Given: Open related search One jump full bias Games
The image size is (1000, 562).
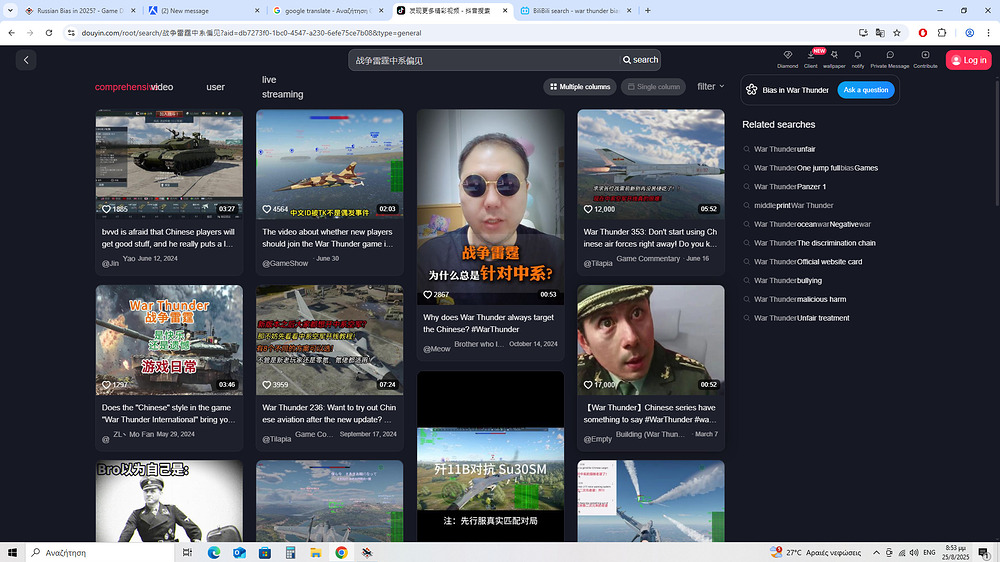Looking at the screenshot, I should click(816, 168).
